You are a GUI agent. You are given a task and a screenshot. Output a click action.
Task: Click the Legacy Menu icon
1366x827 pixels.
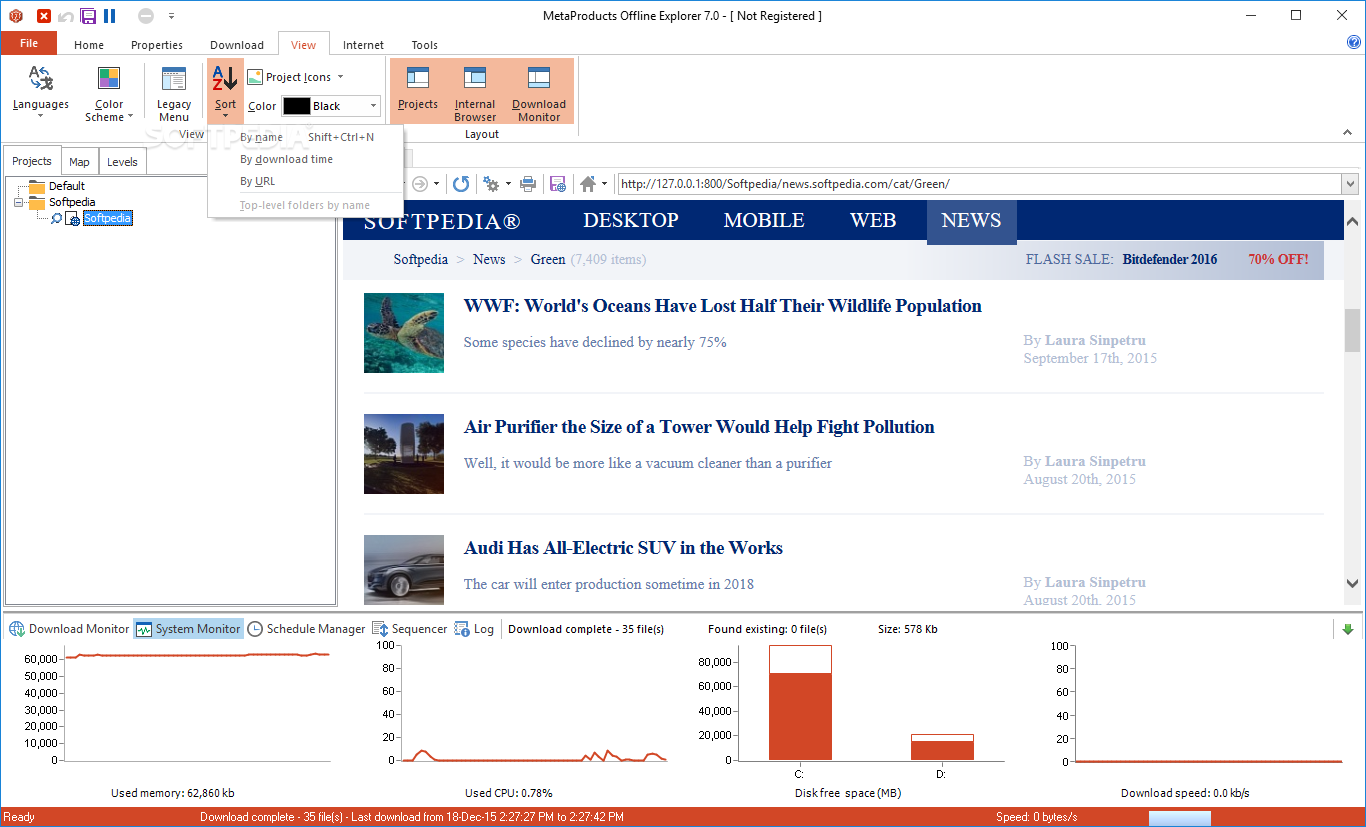pyautogui.click(x=174, y=79)
